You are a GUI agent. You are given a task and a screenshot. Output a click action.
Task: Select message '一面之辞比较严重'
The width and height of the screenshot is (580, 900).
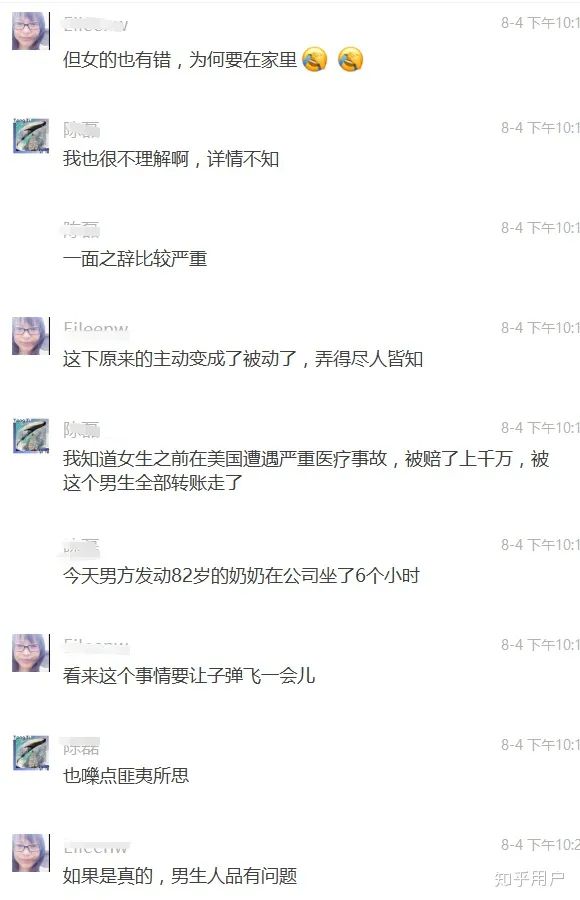(135, 259)
